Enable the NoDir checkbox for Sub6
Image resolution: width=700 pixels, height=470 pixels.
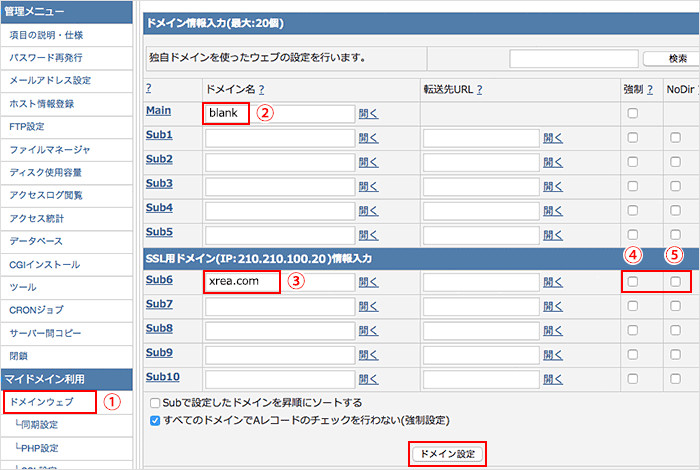tap(675, 282)
